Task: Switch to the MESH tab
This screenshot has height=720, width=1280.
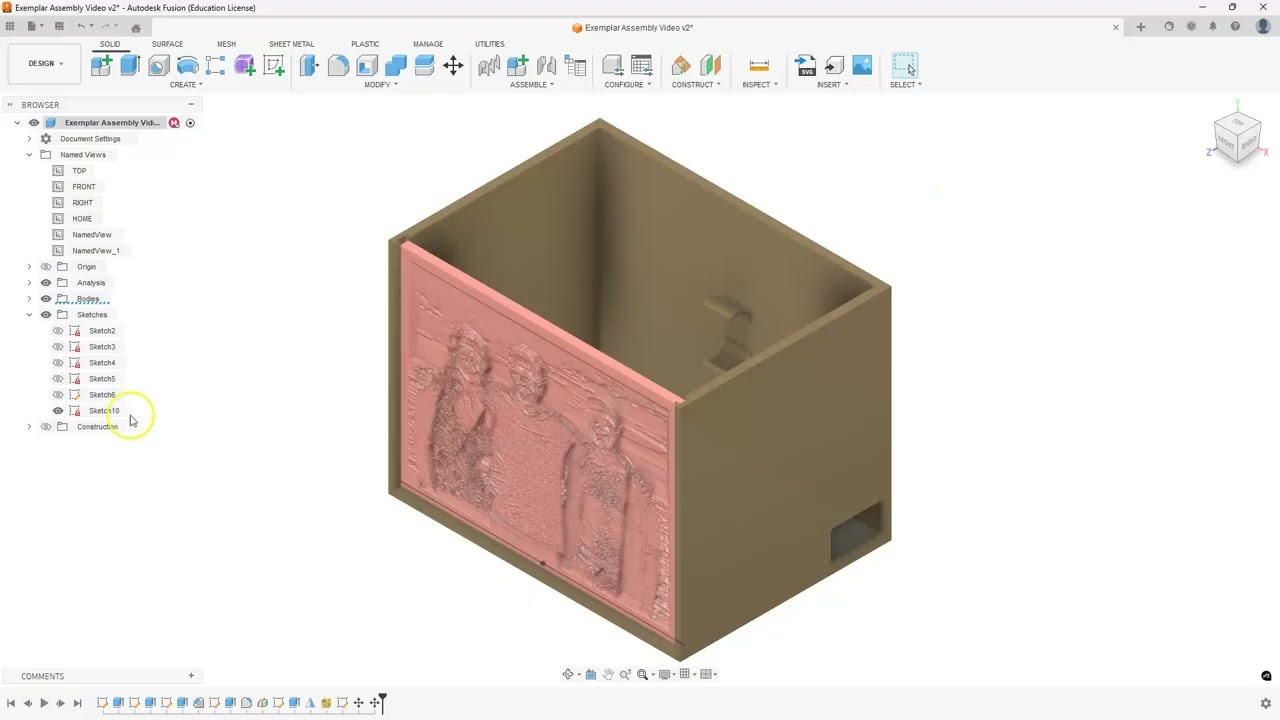Action: coord(226,44)
